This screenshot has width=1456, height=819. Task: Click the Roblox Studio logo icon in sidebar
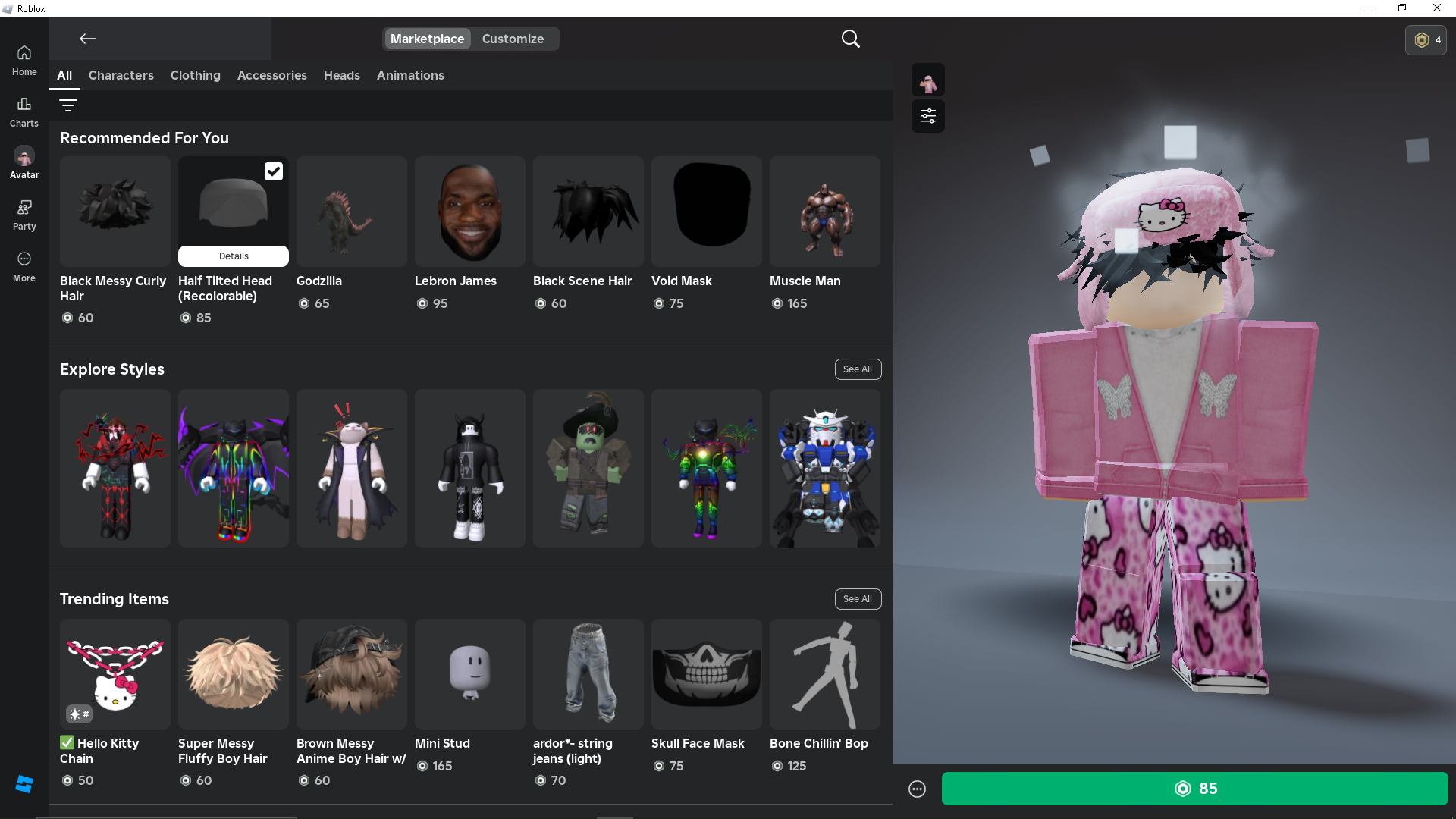(24, 784)
